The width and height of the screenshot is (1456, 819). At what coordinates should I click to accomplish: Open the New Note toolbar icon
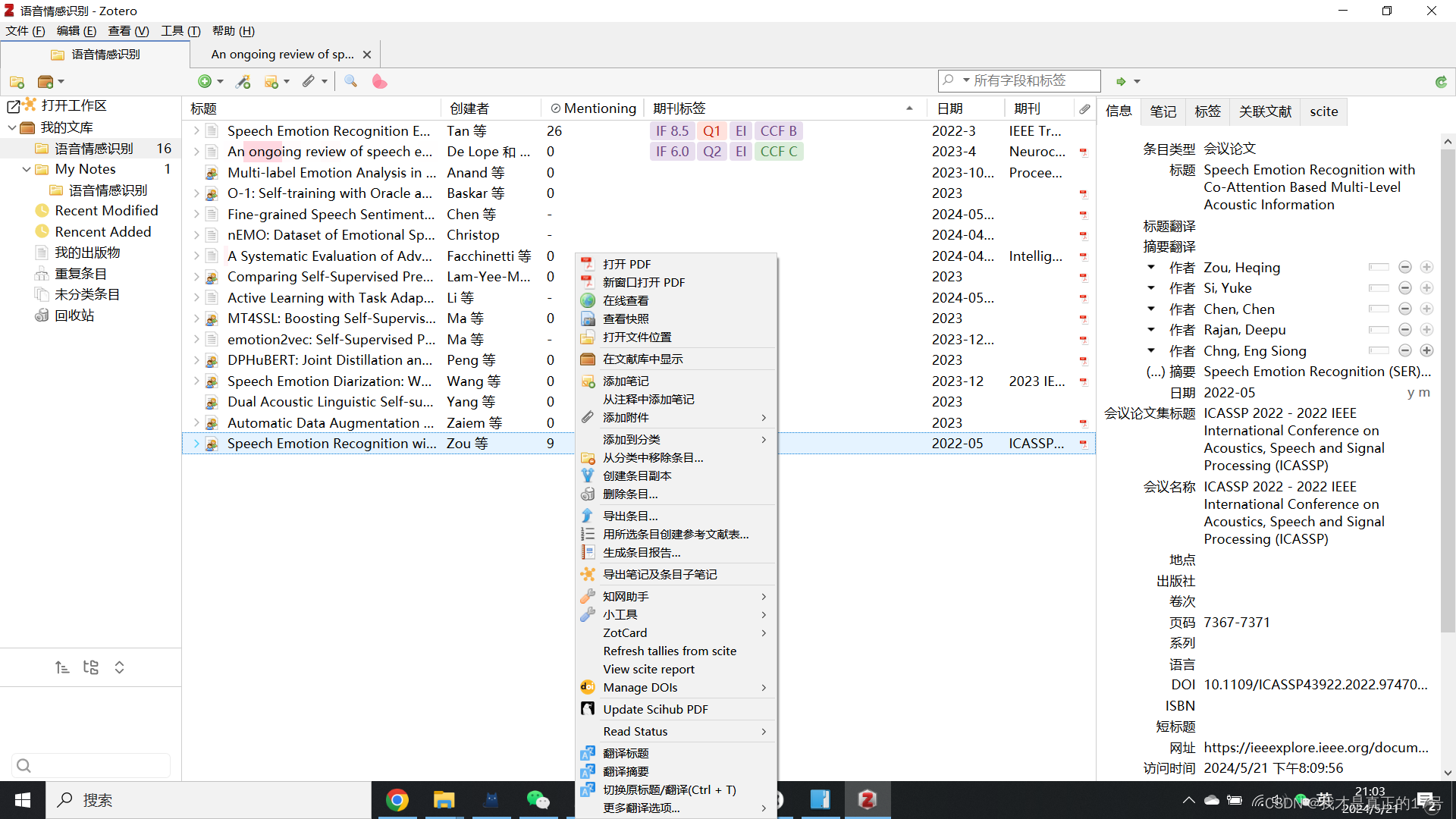[x=271, y=81]
